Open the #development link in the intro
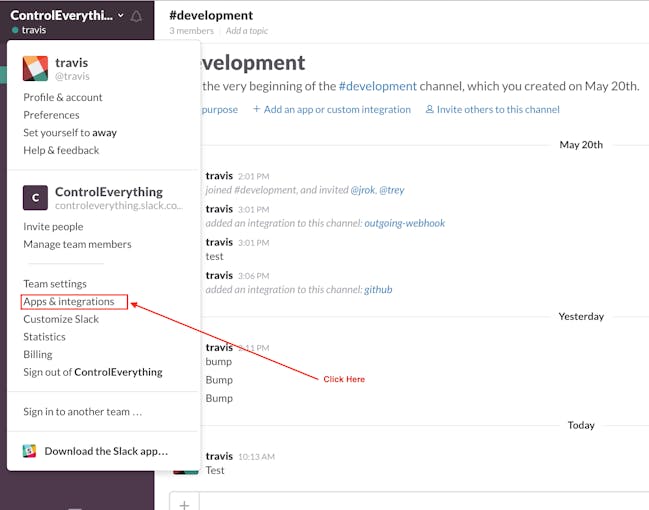 pyautogui.click(x=377, y=86)
